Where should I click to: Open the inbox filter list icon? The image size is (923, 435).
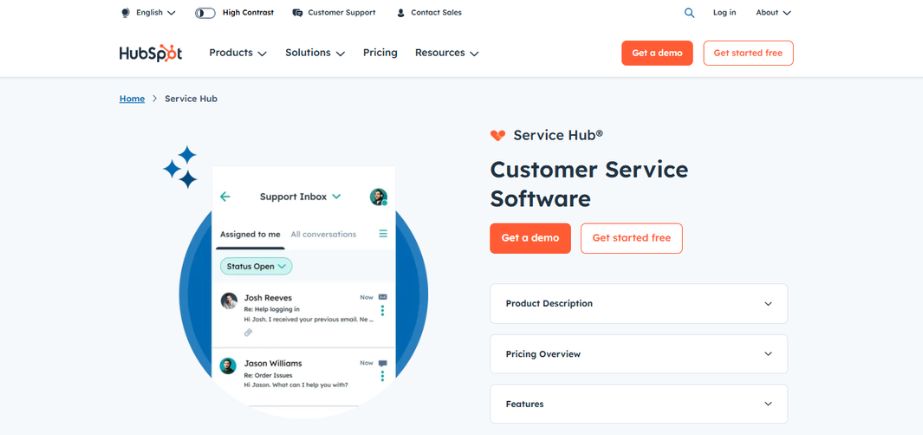tap(383, 234)
